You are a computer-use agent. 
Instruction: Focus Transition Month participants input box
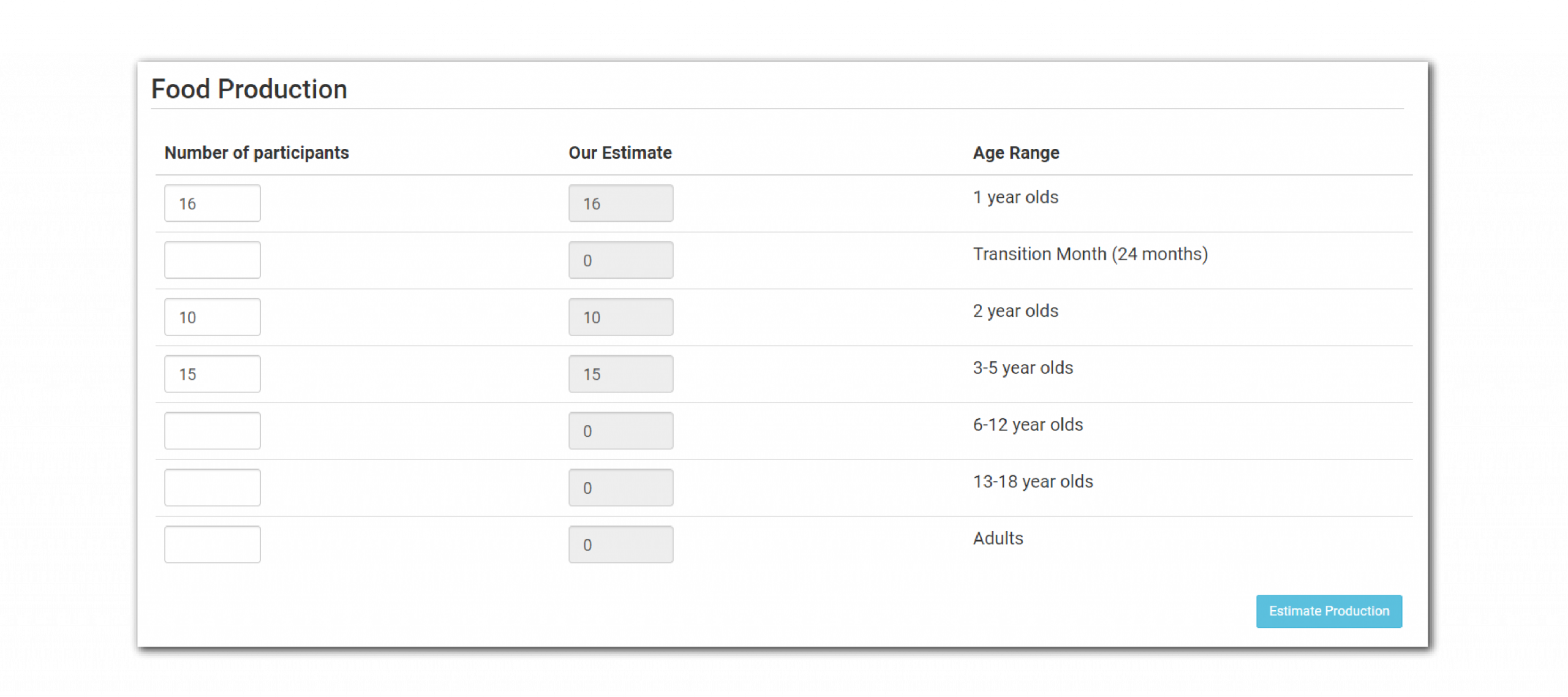tap(212, 260)
